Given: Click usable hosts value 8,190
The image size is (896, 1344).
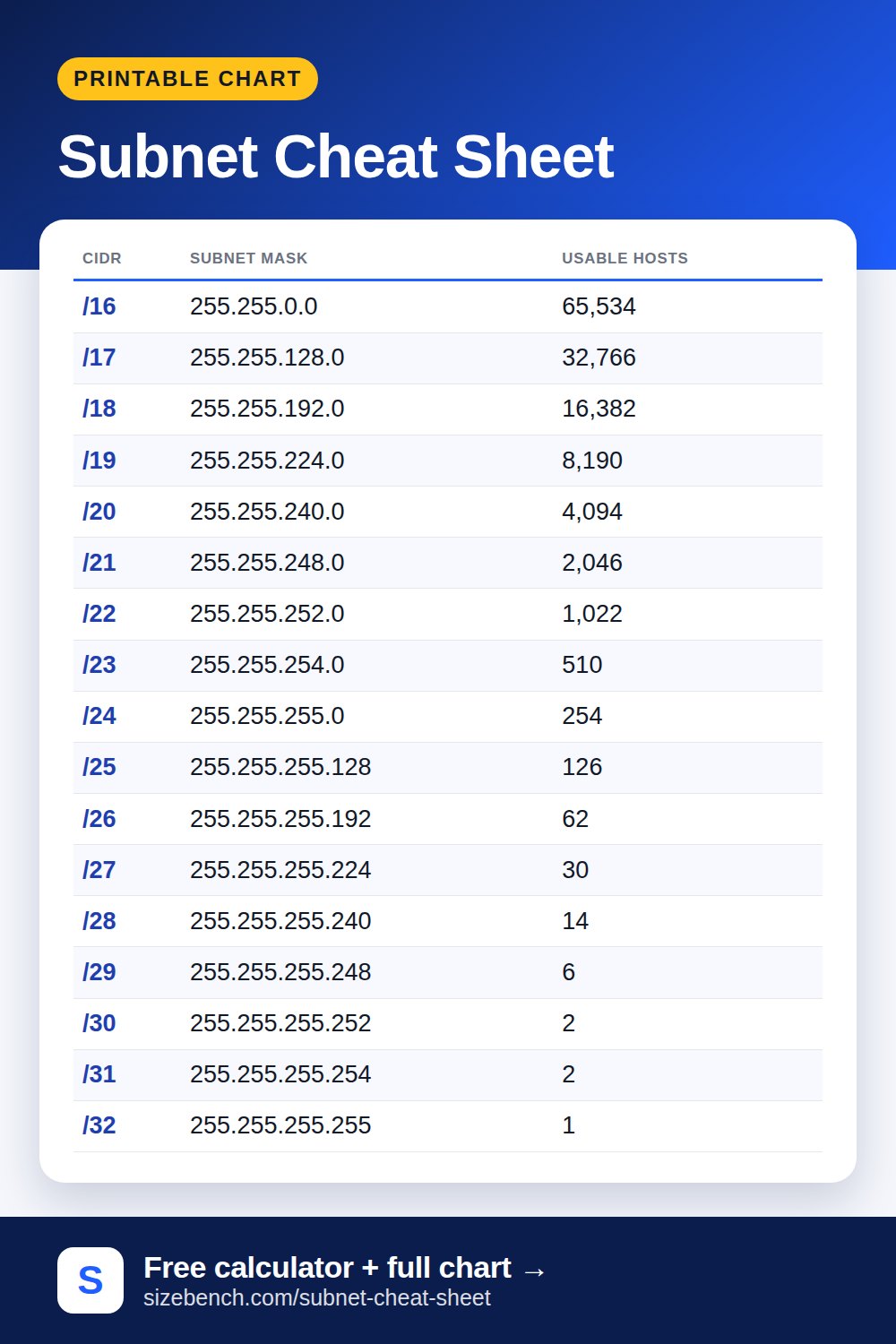Looking at the screenshot, I should point(592,461).
